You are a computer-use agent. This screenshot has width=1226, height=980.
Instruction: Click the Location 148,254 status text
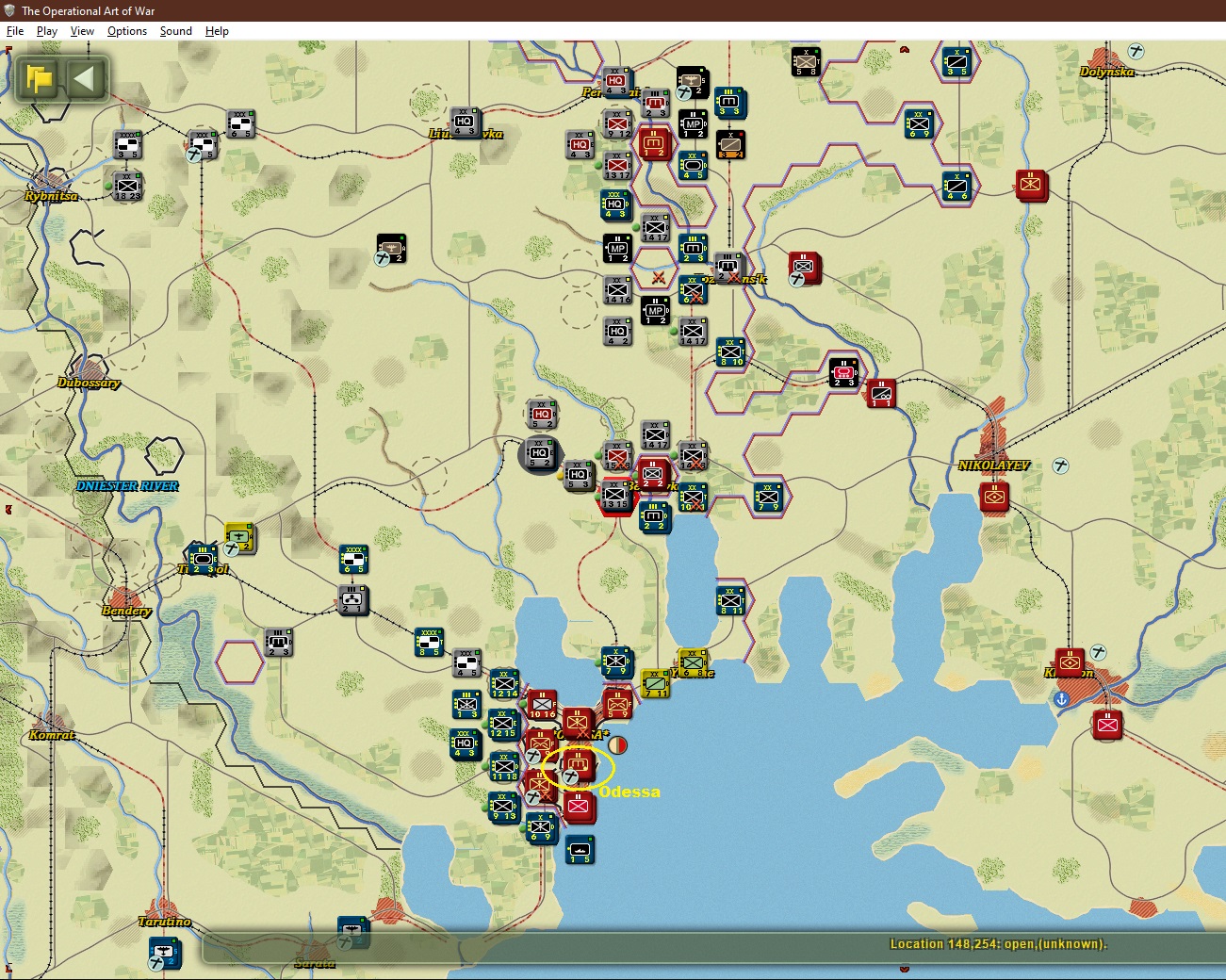998,944
